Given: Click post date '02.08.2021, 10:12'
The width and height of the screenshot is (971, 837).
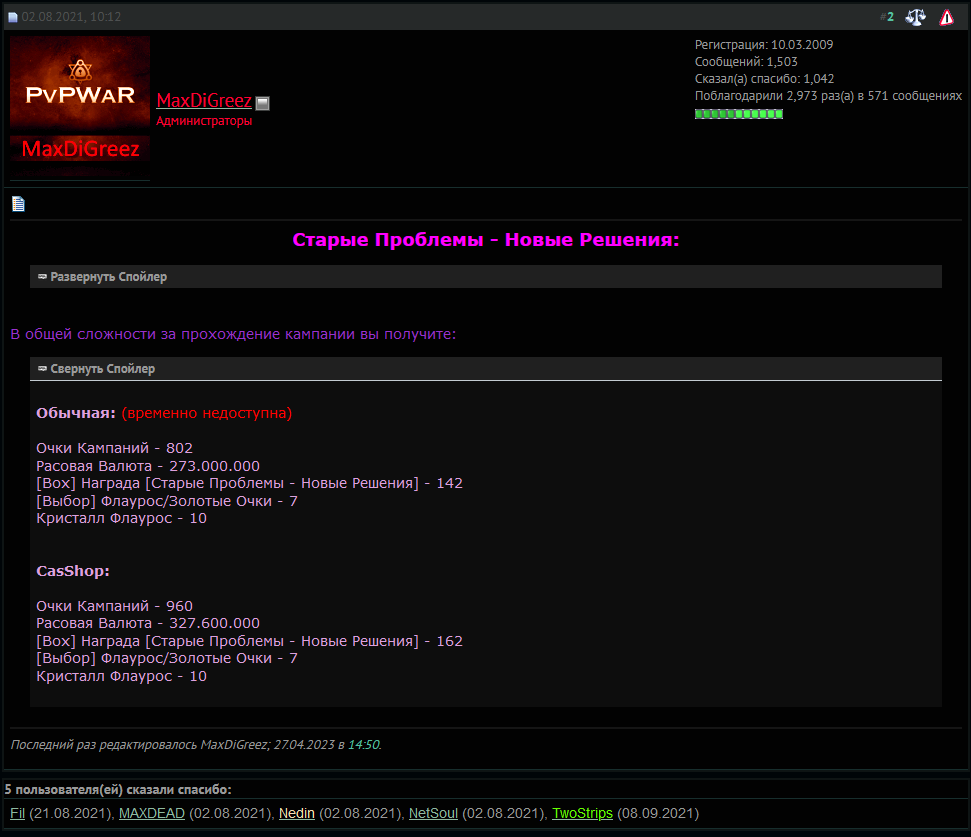Looking at the screenshot, I should click(71, 17).
